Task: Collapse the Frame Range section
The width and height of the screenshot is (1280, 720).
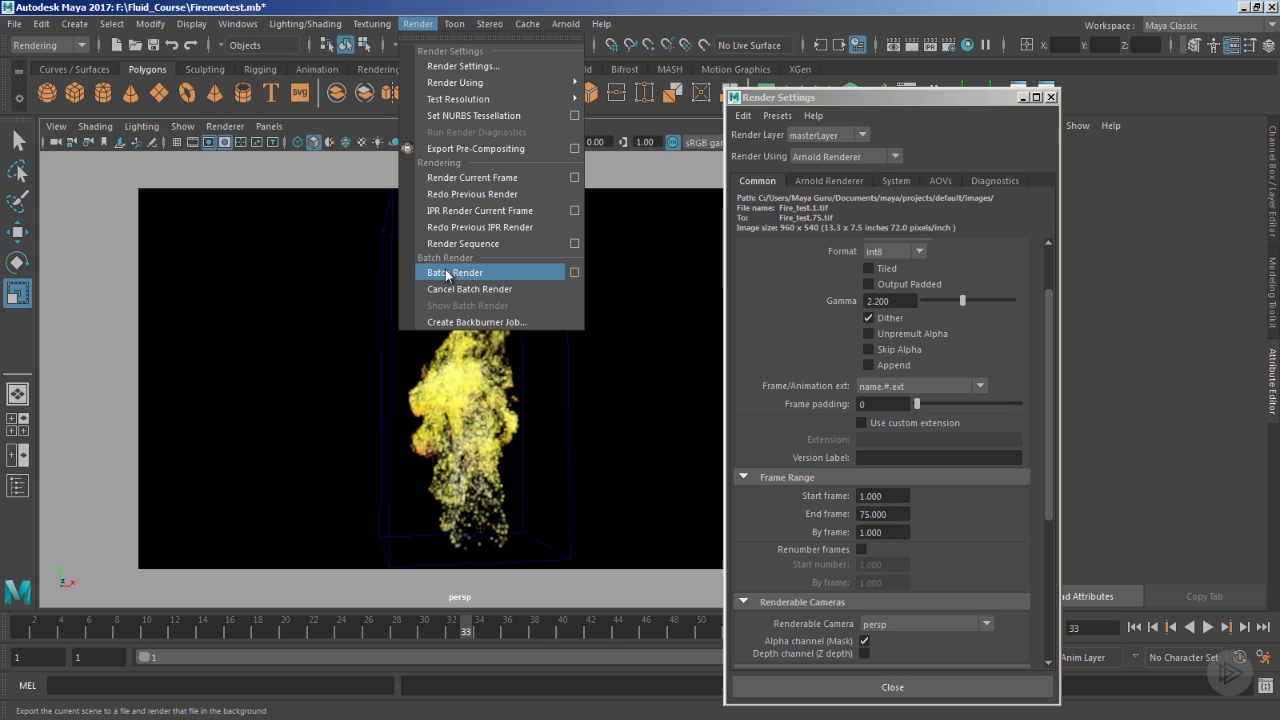Action: click(x=743, y=477)
